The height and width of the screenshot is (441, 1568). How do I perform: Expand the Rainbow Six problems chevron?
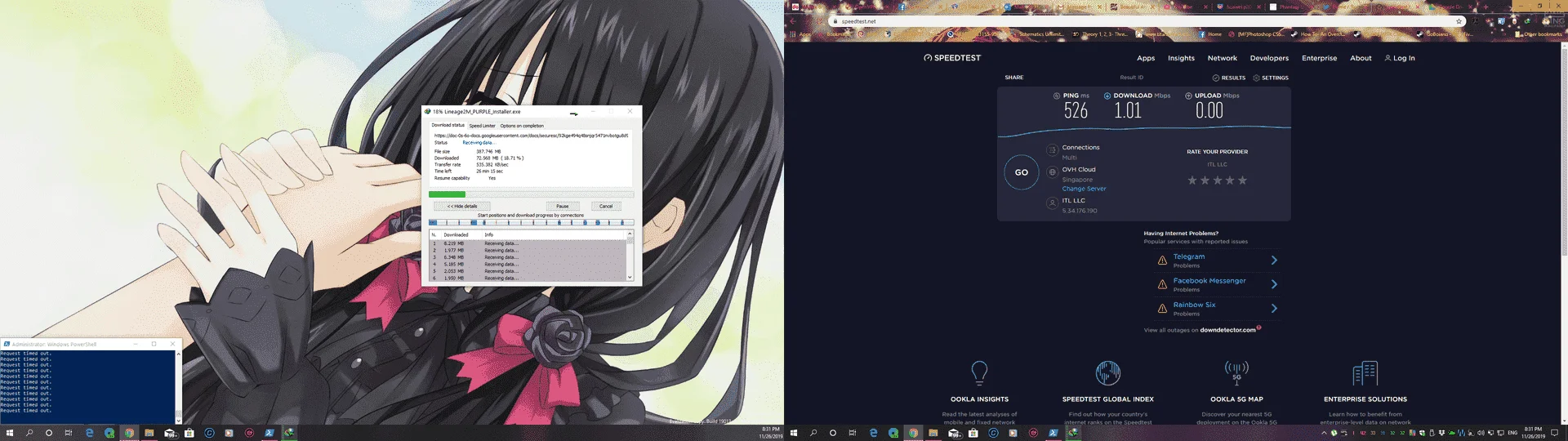tap(1274, 309)
